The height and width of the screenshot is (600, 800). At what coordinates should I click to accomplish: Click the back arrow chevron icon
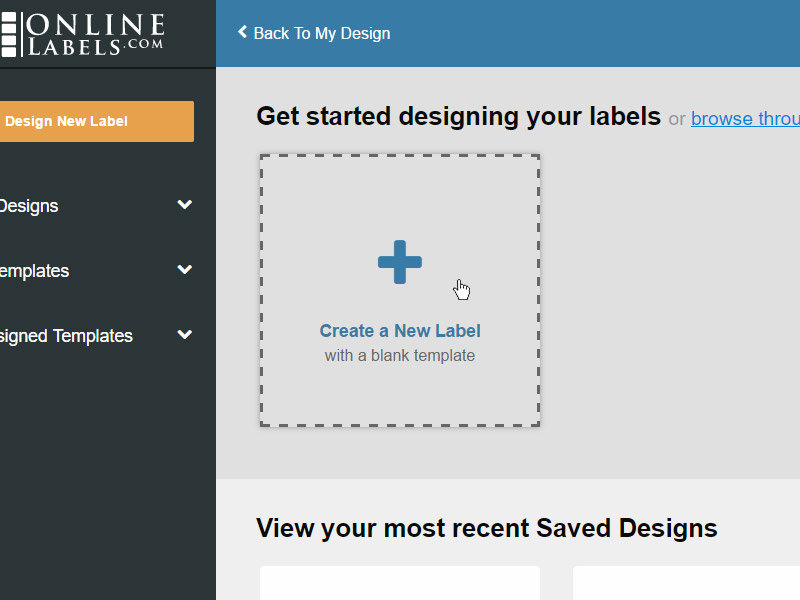pos(242,32)
